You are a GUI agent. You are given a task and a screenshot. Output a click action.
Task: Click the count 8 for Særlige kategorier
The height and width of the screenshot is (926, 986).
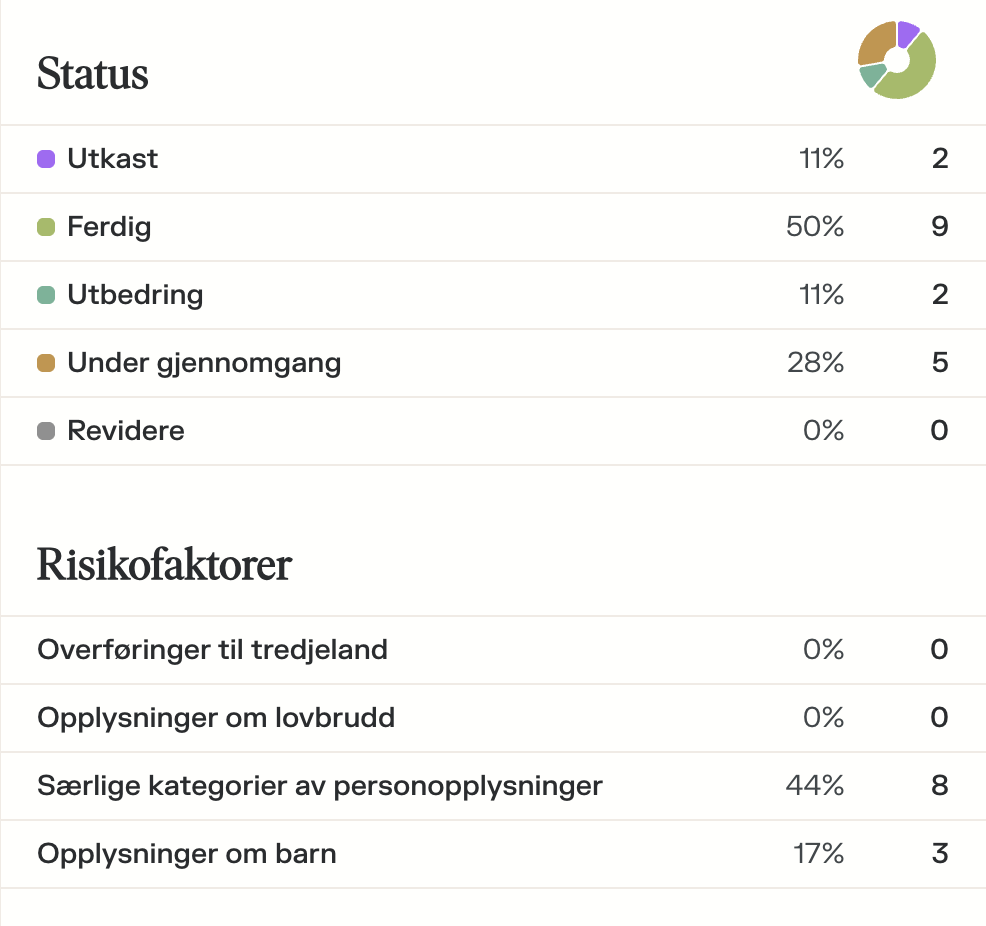tap(939, 786)
